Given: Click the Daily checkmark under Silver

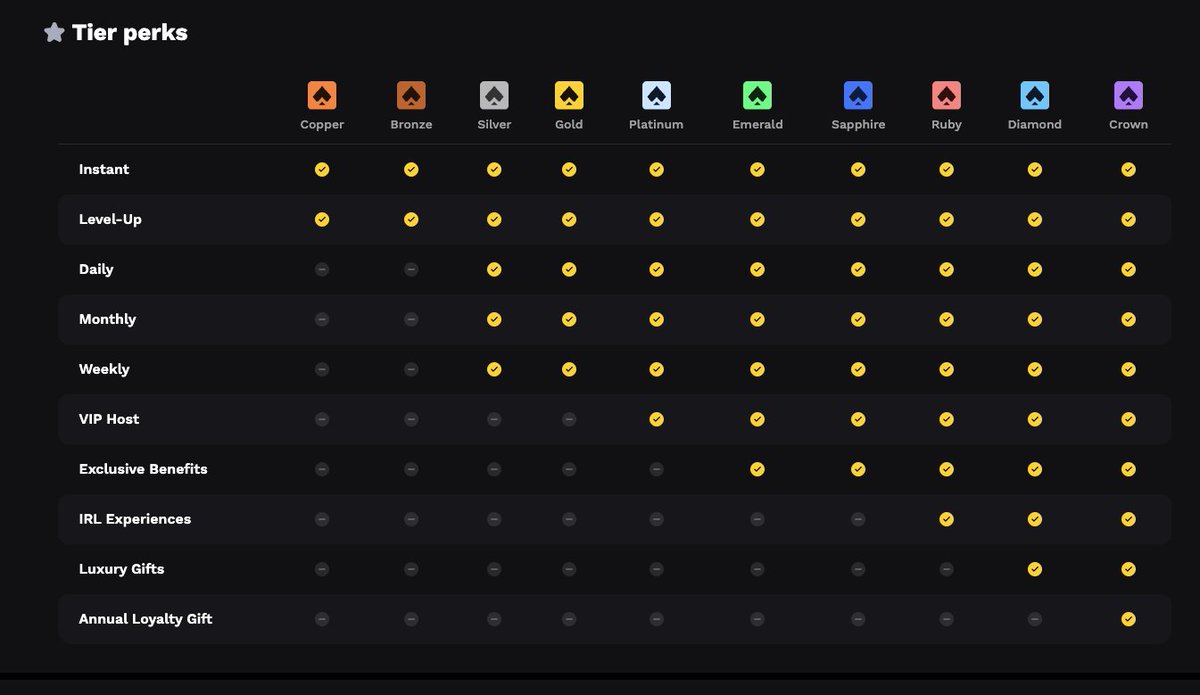Looking at the screenshot, I should 494,270.
